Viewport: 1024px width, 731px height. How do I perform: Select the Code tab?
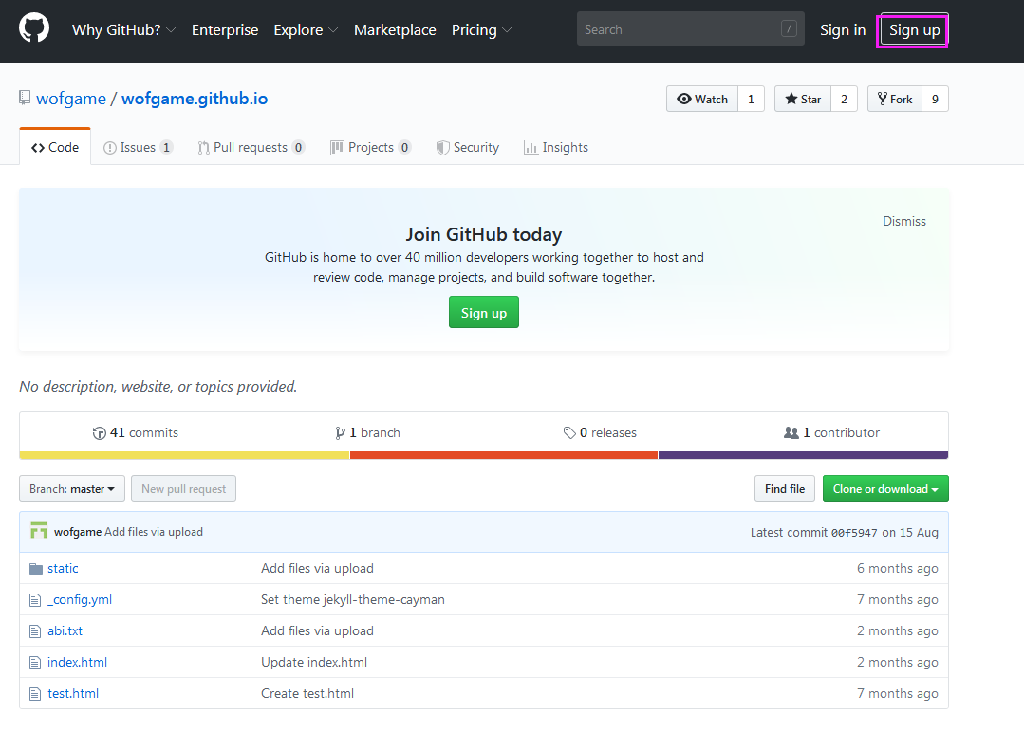coord(55,147)
